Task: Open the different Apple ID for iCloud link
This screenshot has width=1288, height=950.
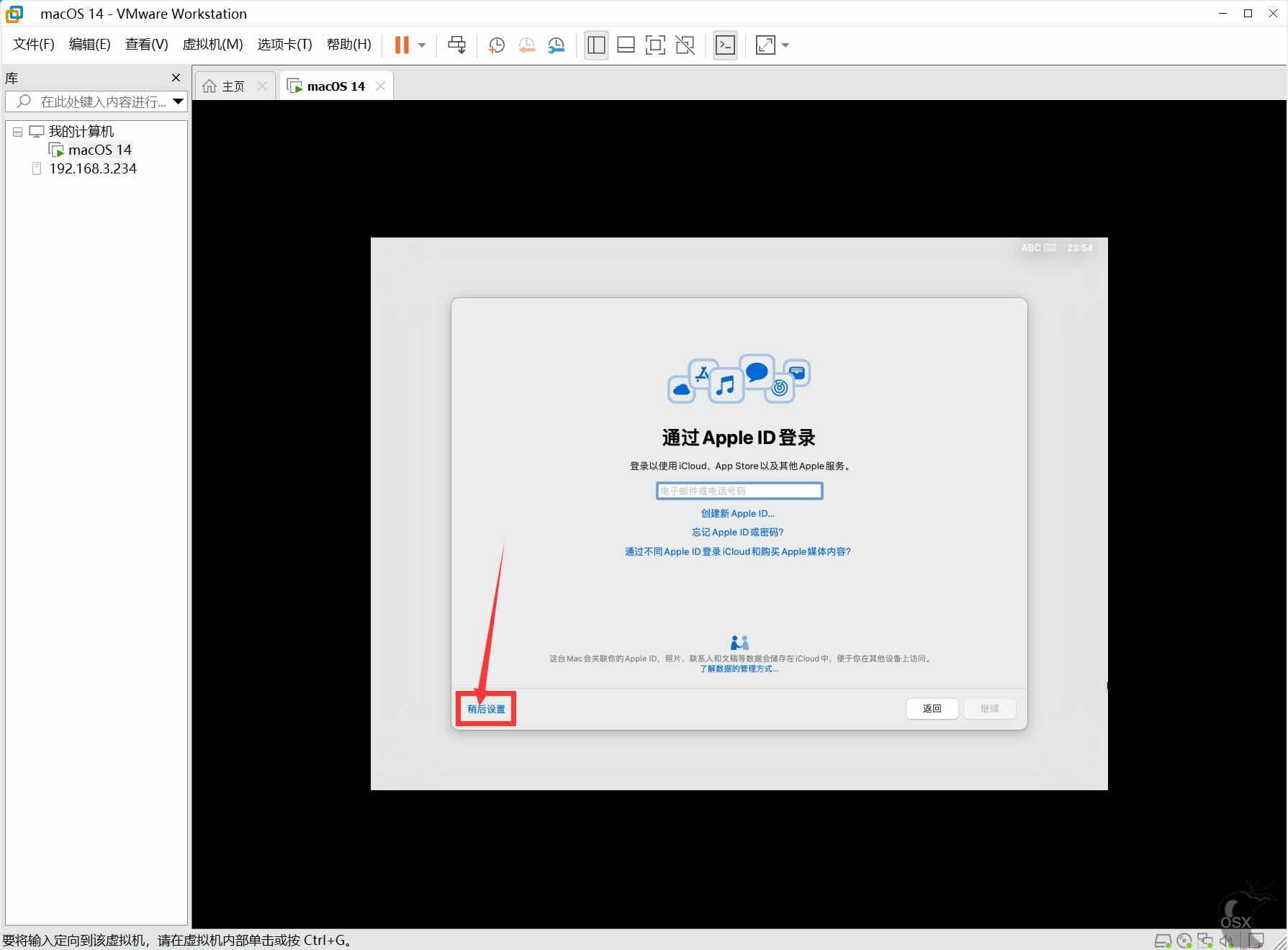Action: [x=738, y=551]
